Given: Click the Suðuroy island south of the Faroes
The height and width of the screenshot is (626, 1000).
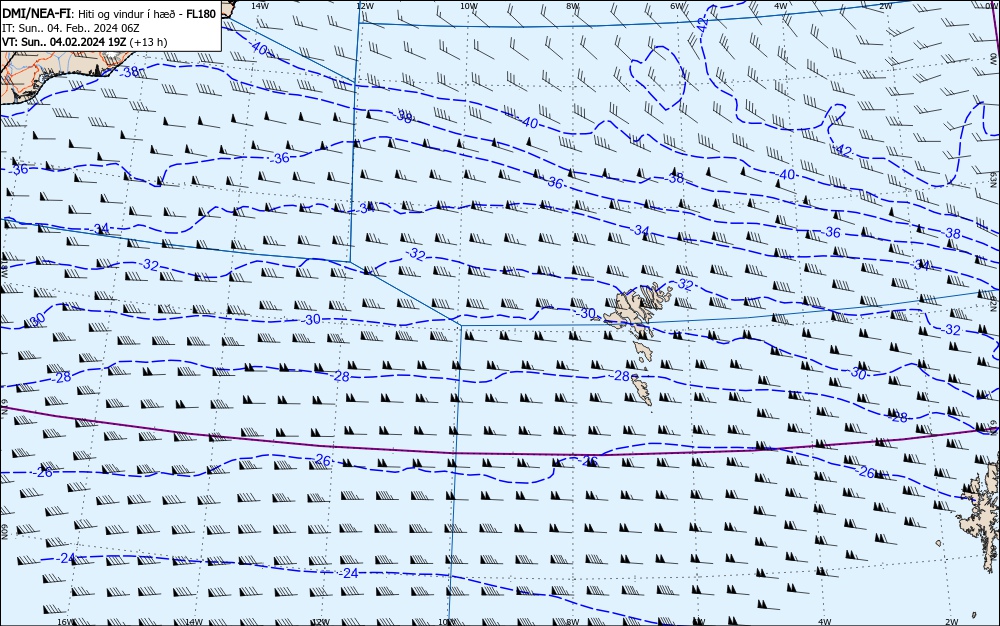Looking at the screenshot, I should (x=642, y=389).
